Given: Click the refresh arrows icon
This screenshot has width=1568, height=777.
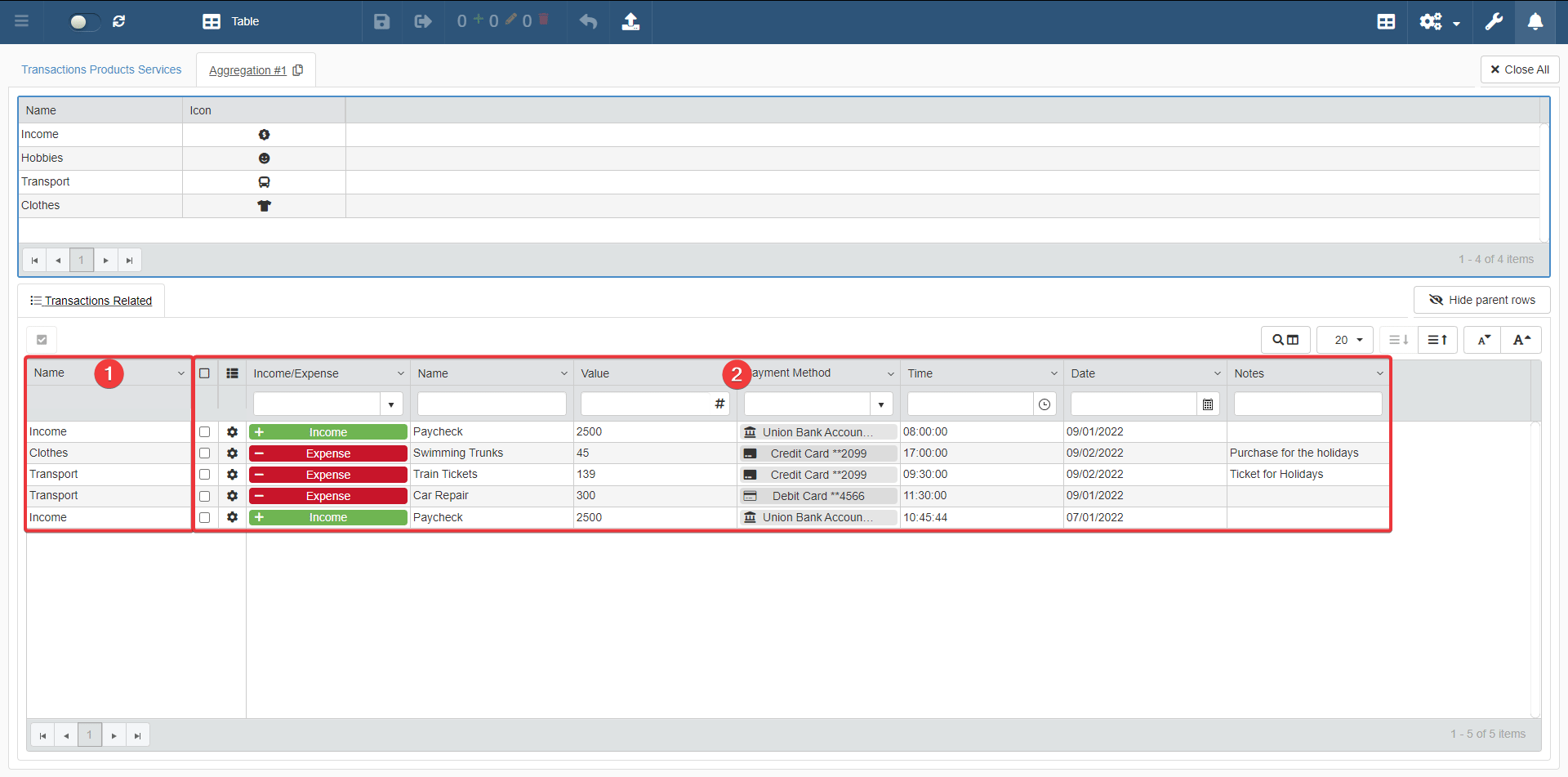Looking at the screenshot, I should (x=119, y=22).
